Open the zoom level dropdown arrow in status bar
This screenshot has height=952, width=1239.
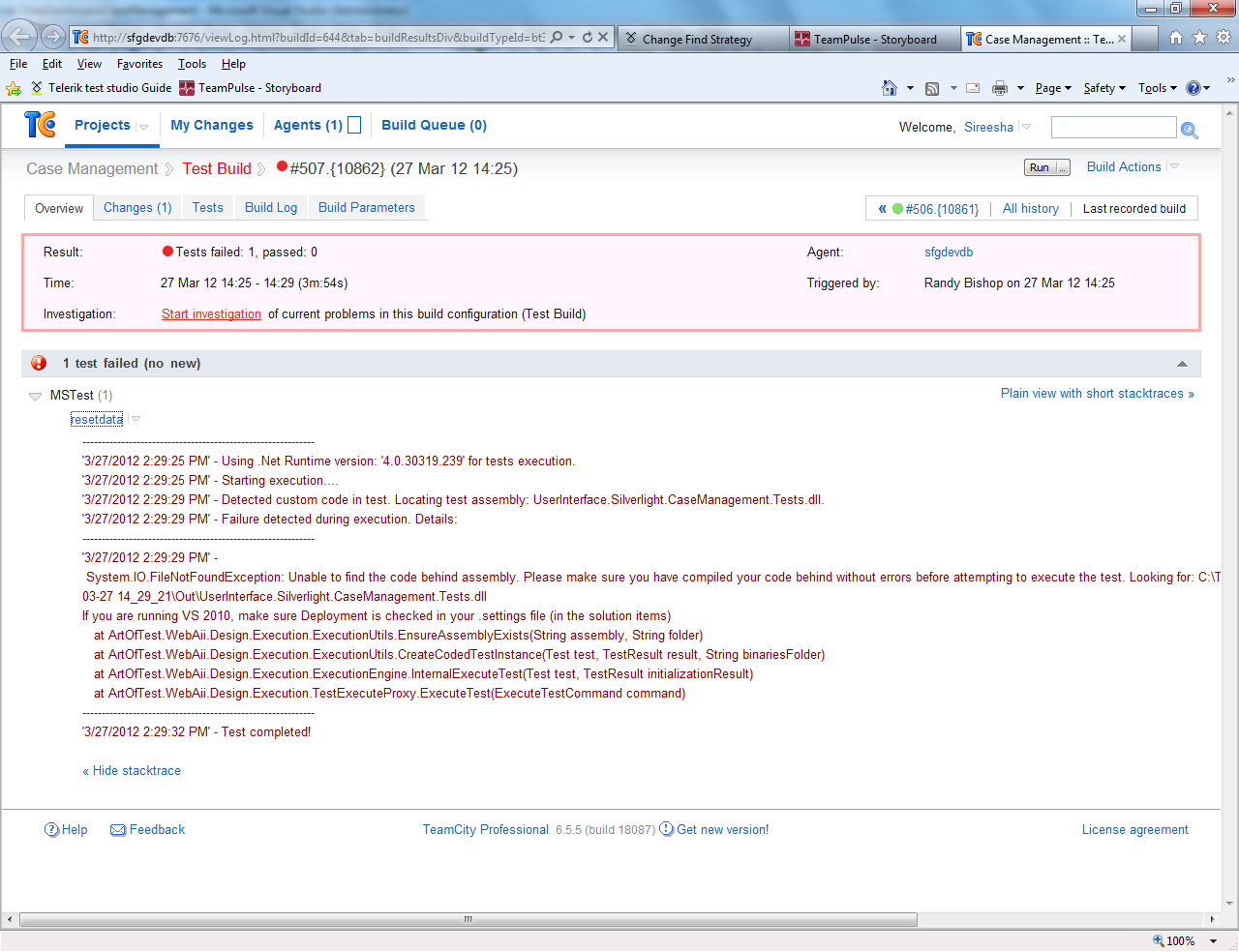tap(1213, 941)
